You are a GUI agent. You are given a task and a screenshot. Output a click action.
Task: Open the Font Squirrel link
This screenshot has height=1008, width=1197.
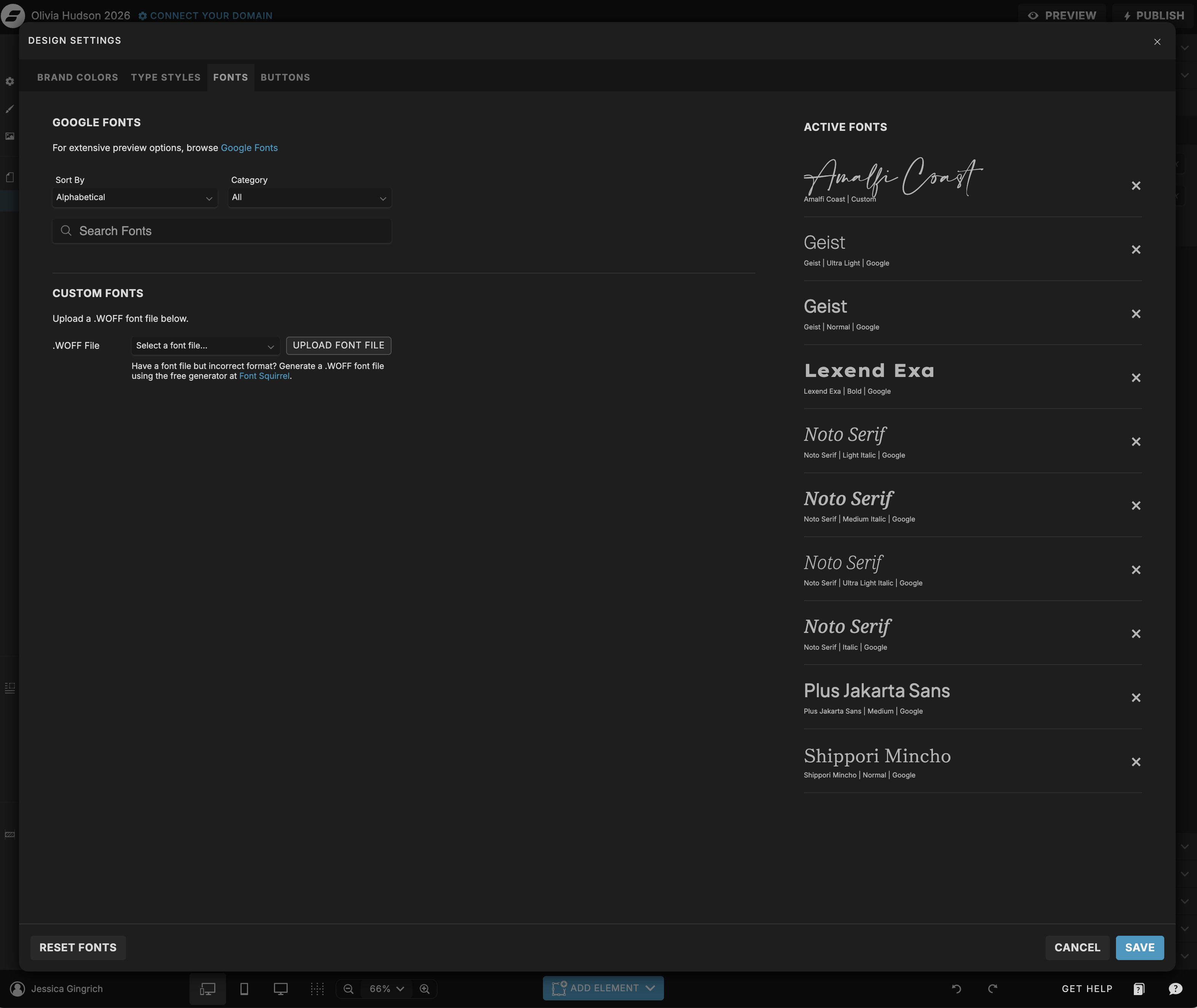point(264,376)
